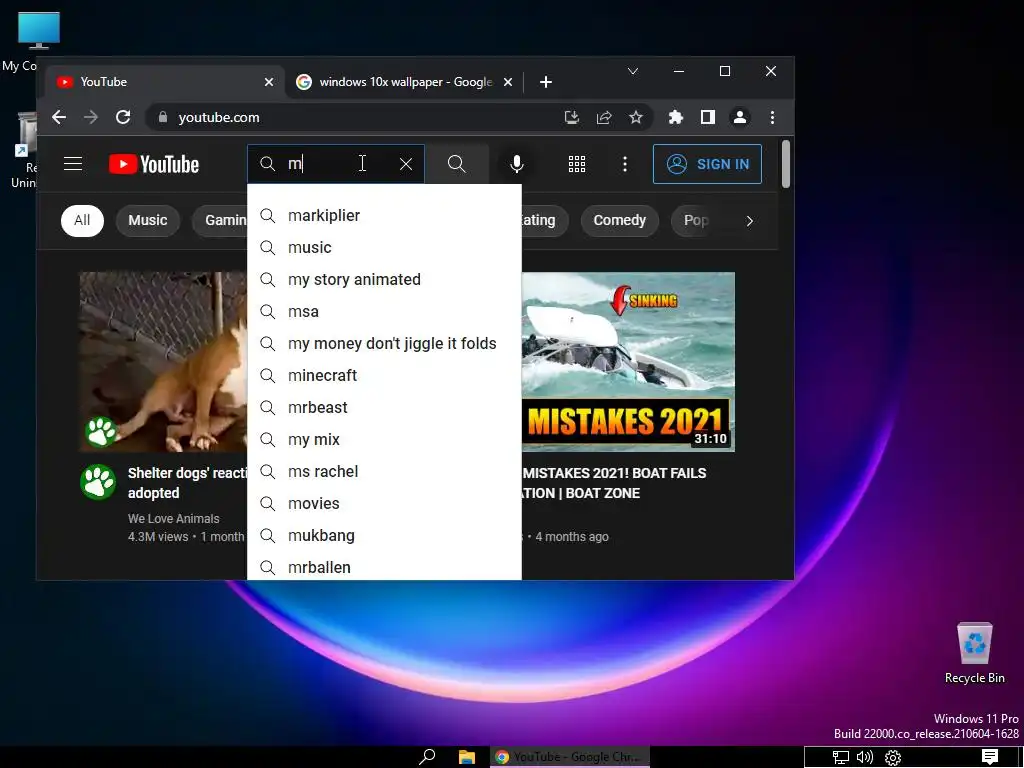This screenshot has width=1024, height=768.
Task: Click the YouTube logo
Action: (153, 164)
